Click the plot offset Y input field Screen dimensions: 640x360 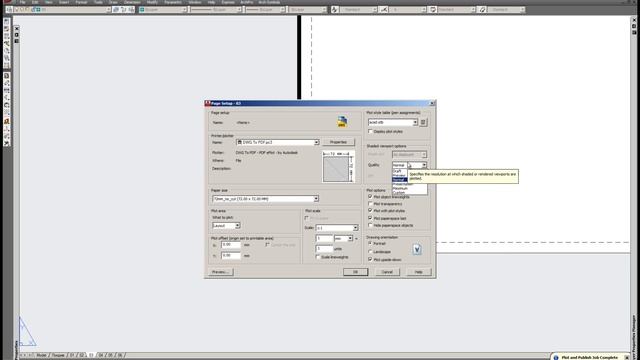point(231,255)
